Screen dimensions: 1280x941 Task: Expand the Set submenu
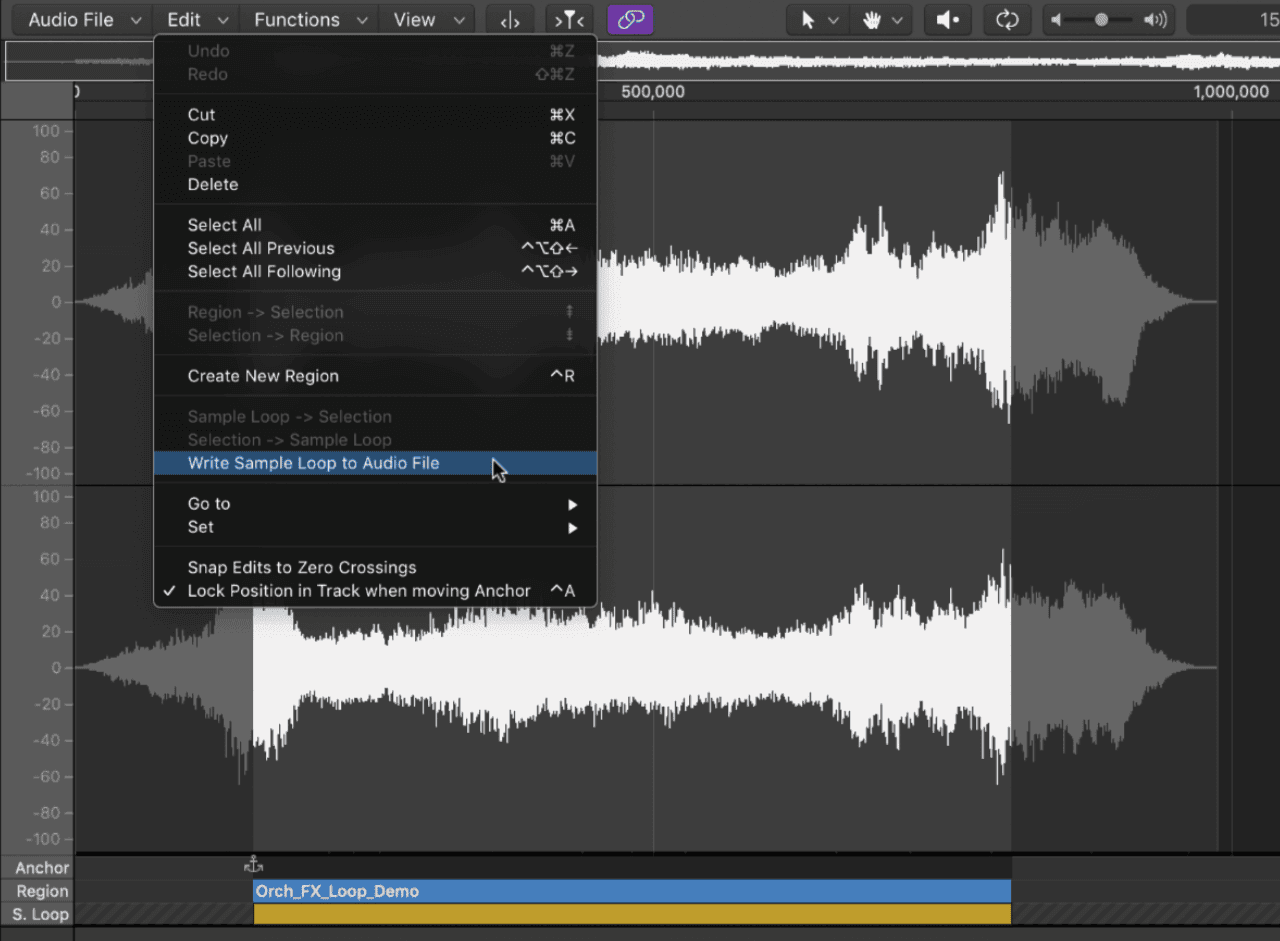point(375,527)
